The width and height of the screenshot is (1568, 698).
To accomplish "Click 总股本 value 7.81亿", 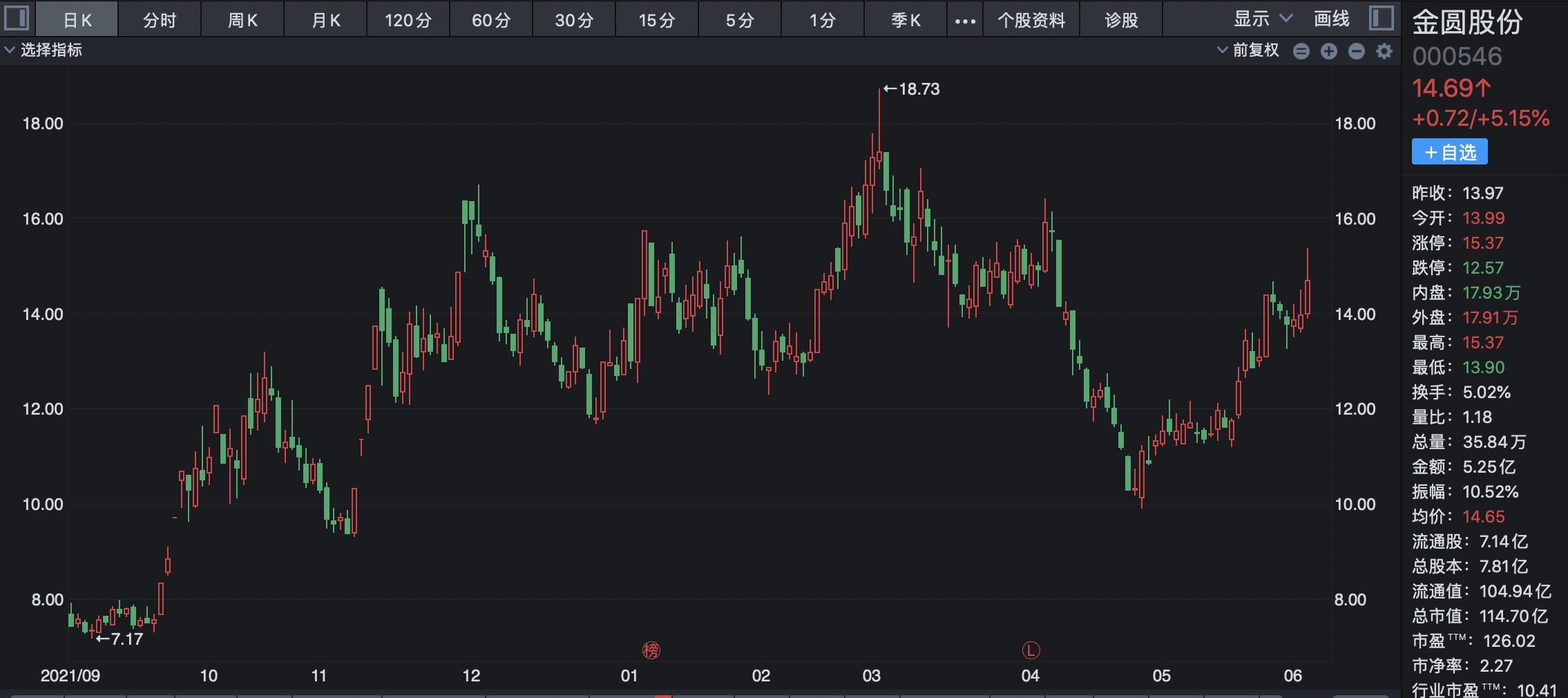I will pyautogui.click(x=1504, y=566).
